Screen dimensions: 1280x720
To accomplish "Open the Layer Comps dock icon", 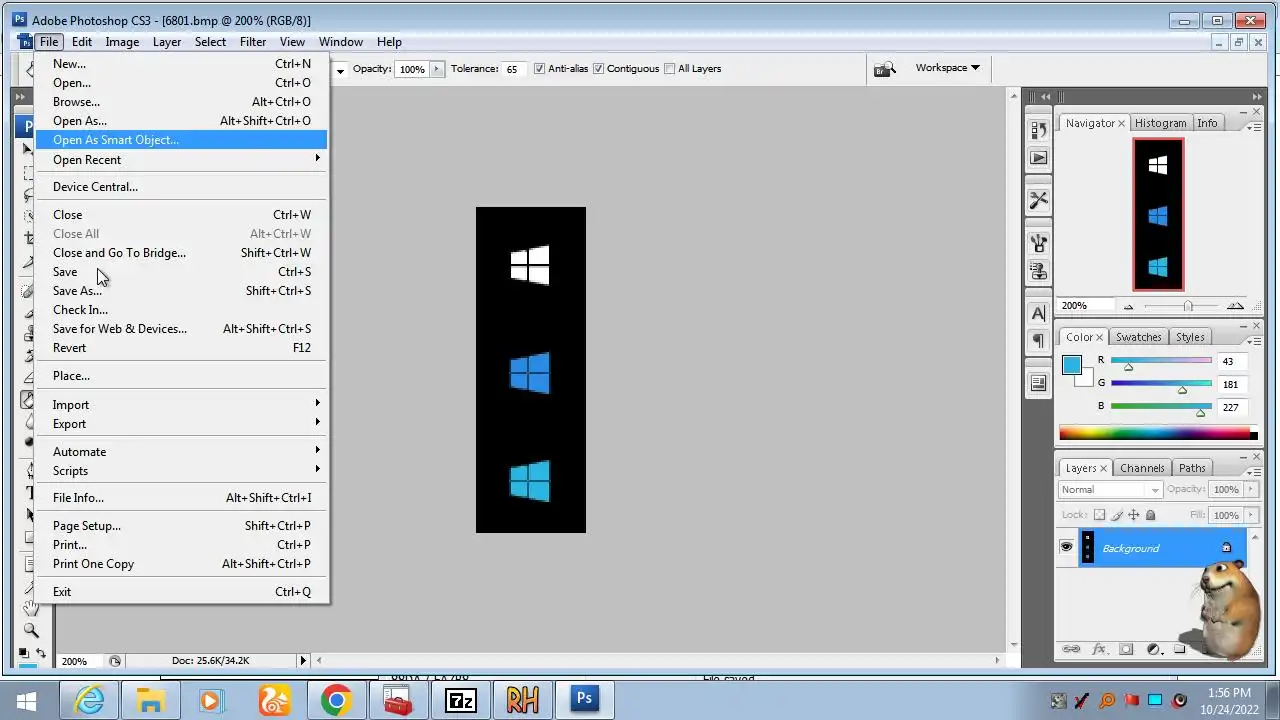I will point(1039,383).
